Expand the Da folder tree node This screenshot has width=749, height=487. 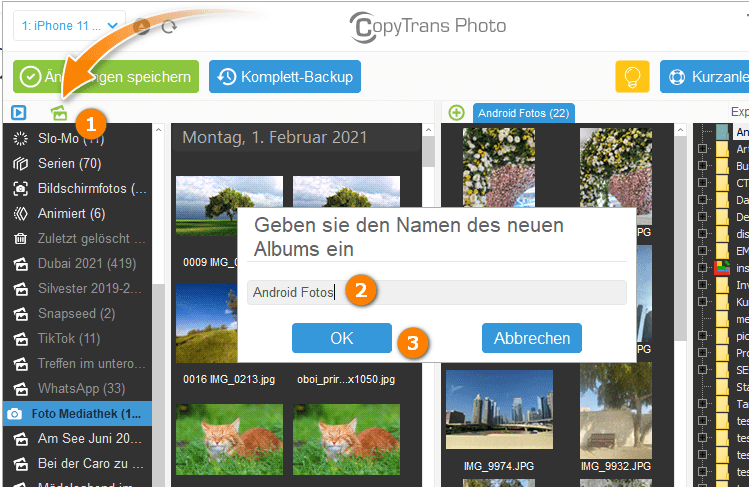[702, 199]
